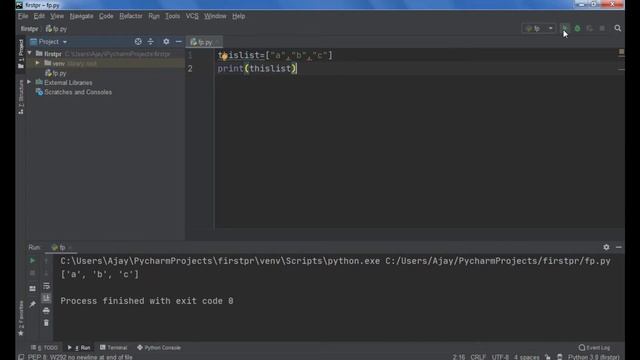This screenshot has width=640, height=360.
Task: Click the locate/select opened file target icon
Action: 138,42
